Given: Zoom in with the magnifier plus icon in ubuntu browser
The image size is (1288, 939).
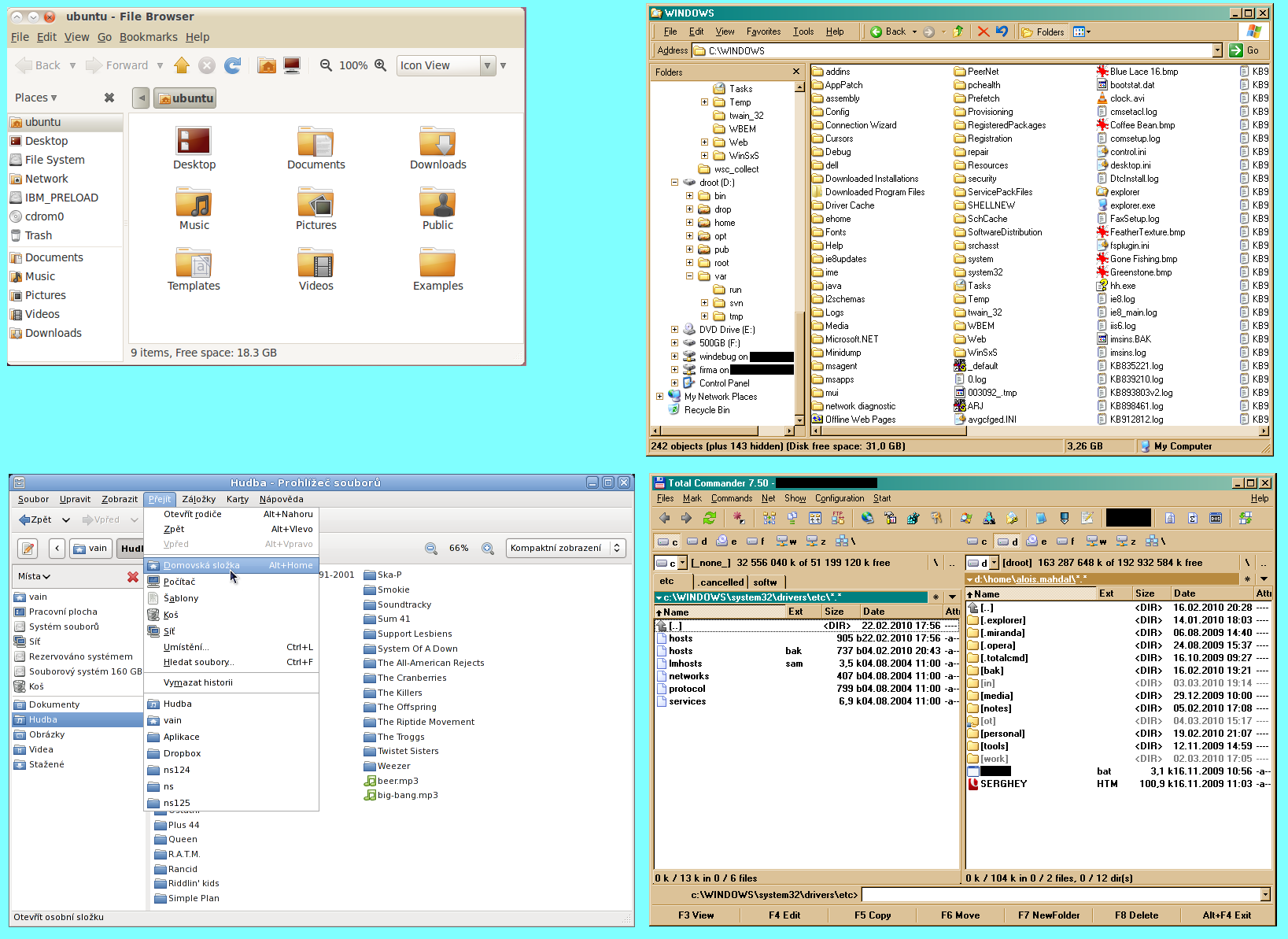Looking at the screenshot, I should point(381,65).
